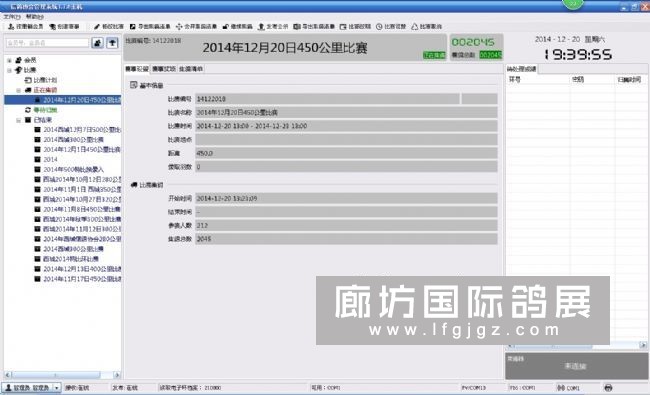Click the register new member person icon
Viewport: 650px width, 395px height.
[11, 27]
